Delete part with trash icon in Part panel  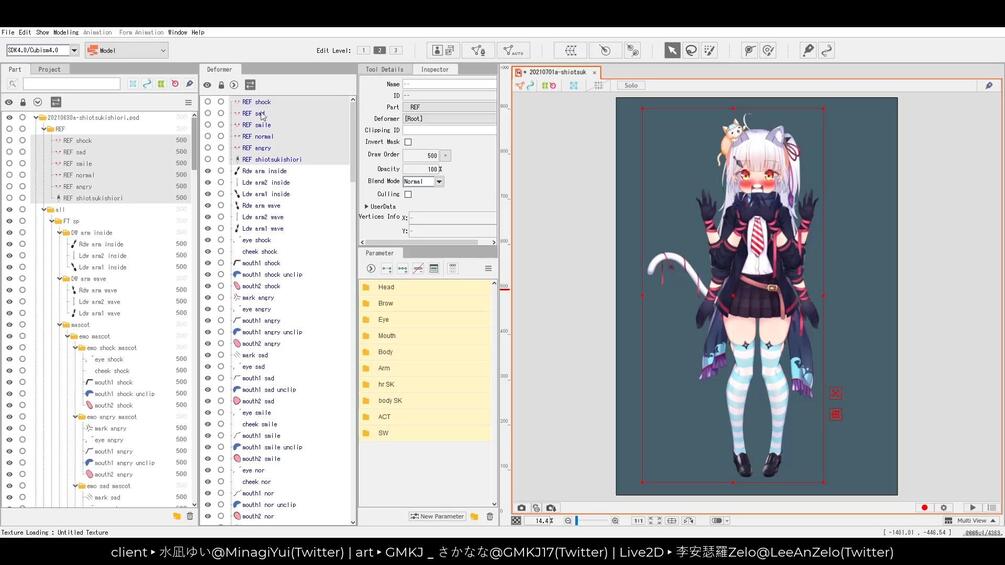(x=190, y=516)
